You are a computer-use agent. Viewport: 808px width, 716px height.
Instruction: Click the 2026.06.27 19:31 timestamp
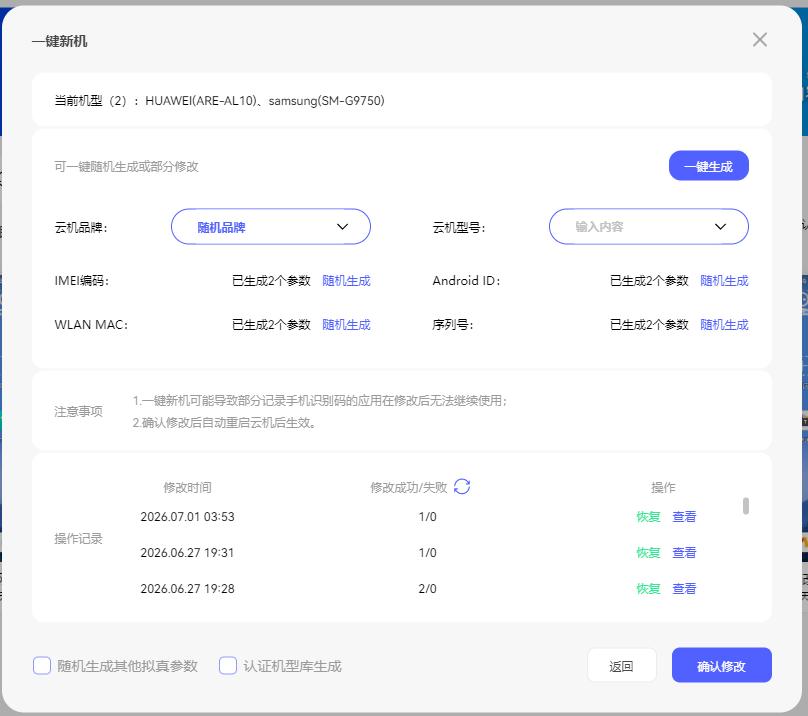pos(188,553)
